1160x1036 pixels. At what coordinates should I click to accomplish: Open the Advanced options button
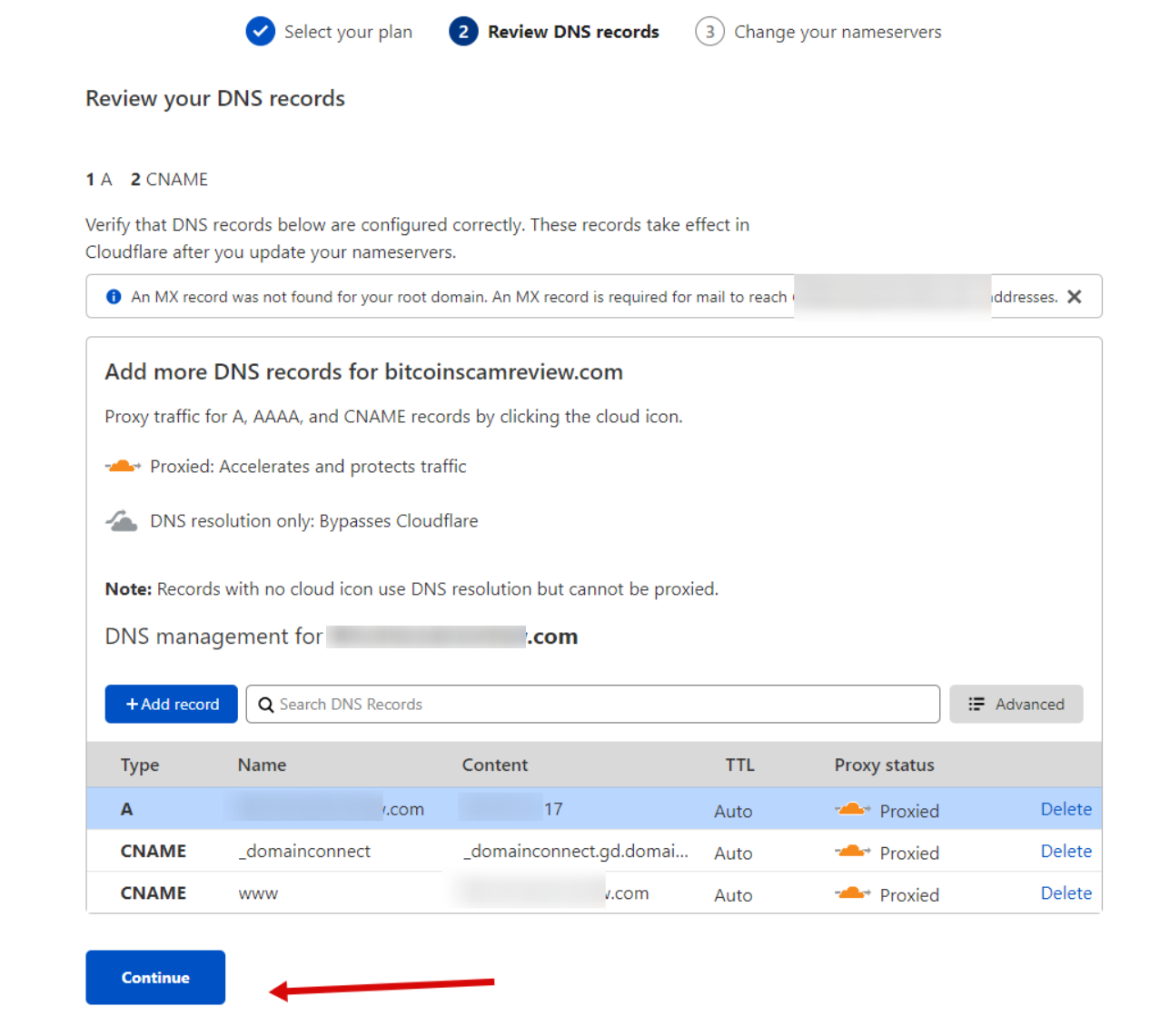coord(1016,705)
